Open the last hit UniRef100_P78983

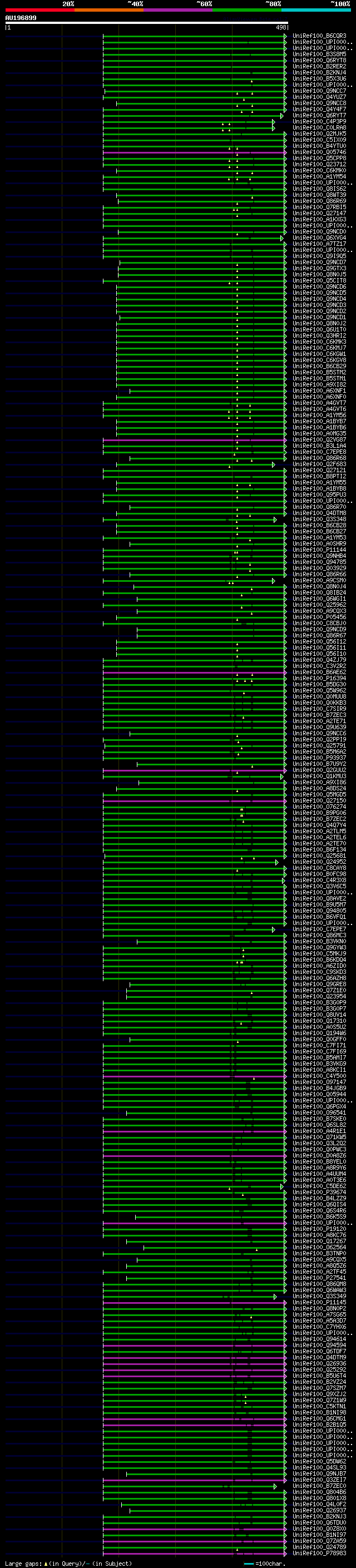coord(319,1554)
